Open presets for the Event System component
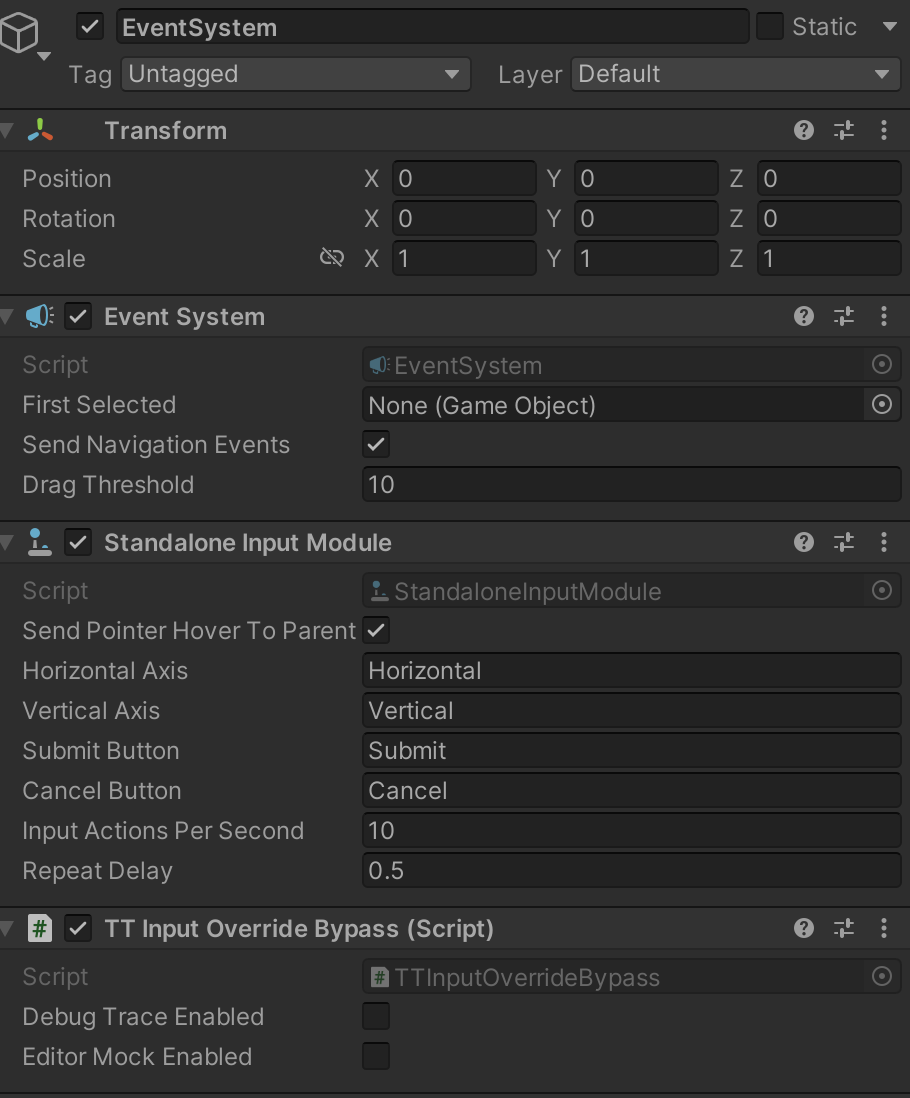This screenshot has width=910, height=1098. coord(844,316)
